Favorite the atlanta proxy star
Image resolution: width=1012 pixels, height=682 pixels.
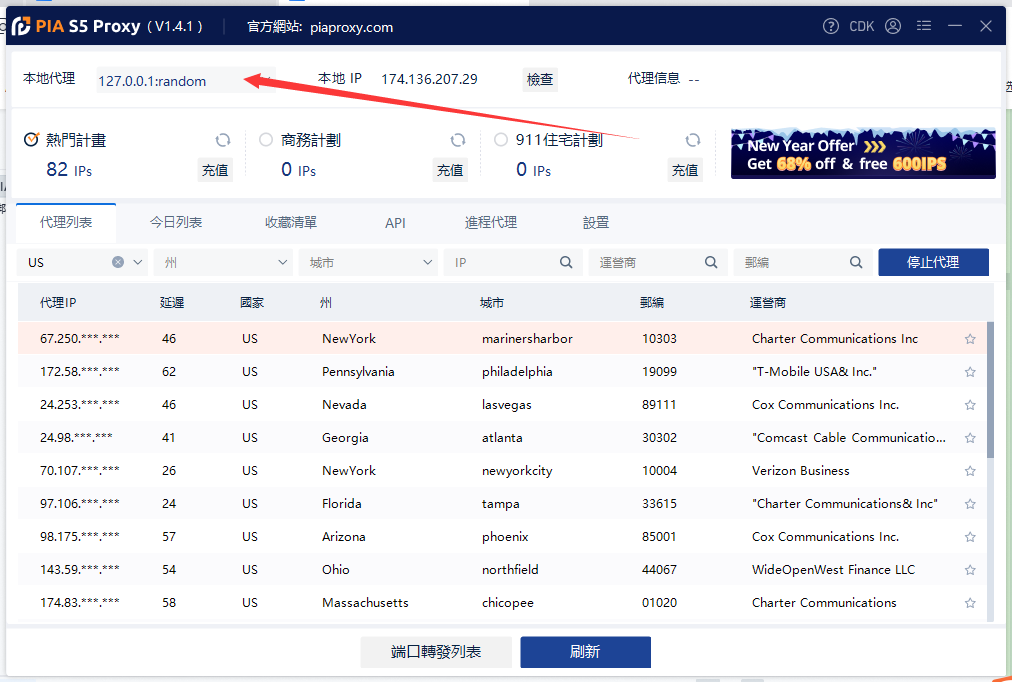coord(969,437)
